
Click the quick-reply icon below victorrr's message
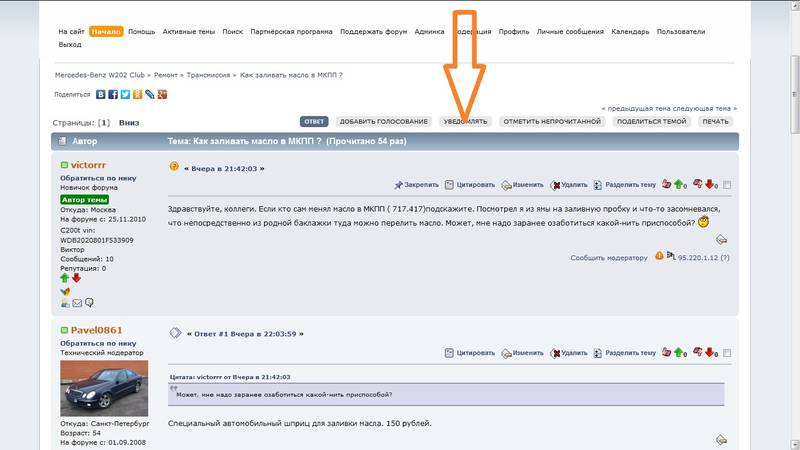pos(721,239)
